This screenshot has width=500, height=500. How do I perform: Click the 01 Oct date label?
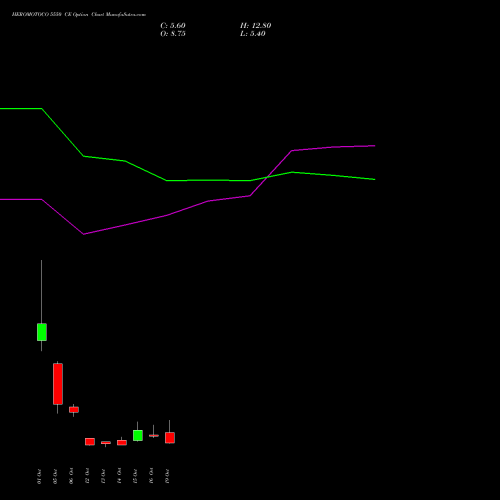pyautogui.click(x=39, y=476)
